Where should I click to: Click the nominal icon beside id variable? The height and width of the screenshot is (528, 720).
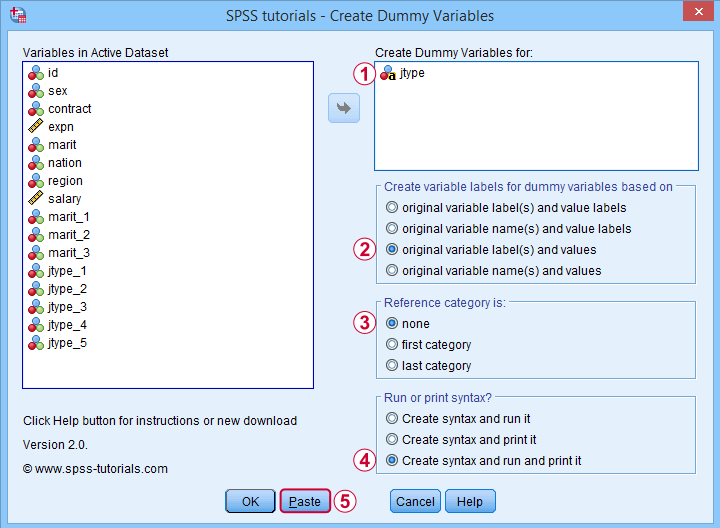tap(36, 73)
